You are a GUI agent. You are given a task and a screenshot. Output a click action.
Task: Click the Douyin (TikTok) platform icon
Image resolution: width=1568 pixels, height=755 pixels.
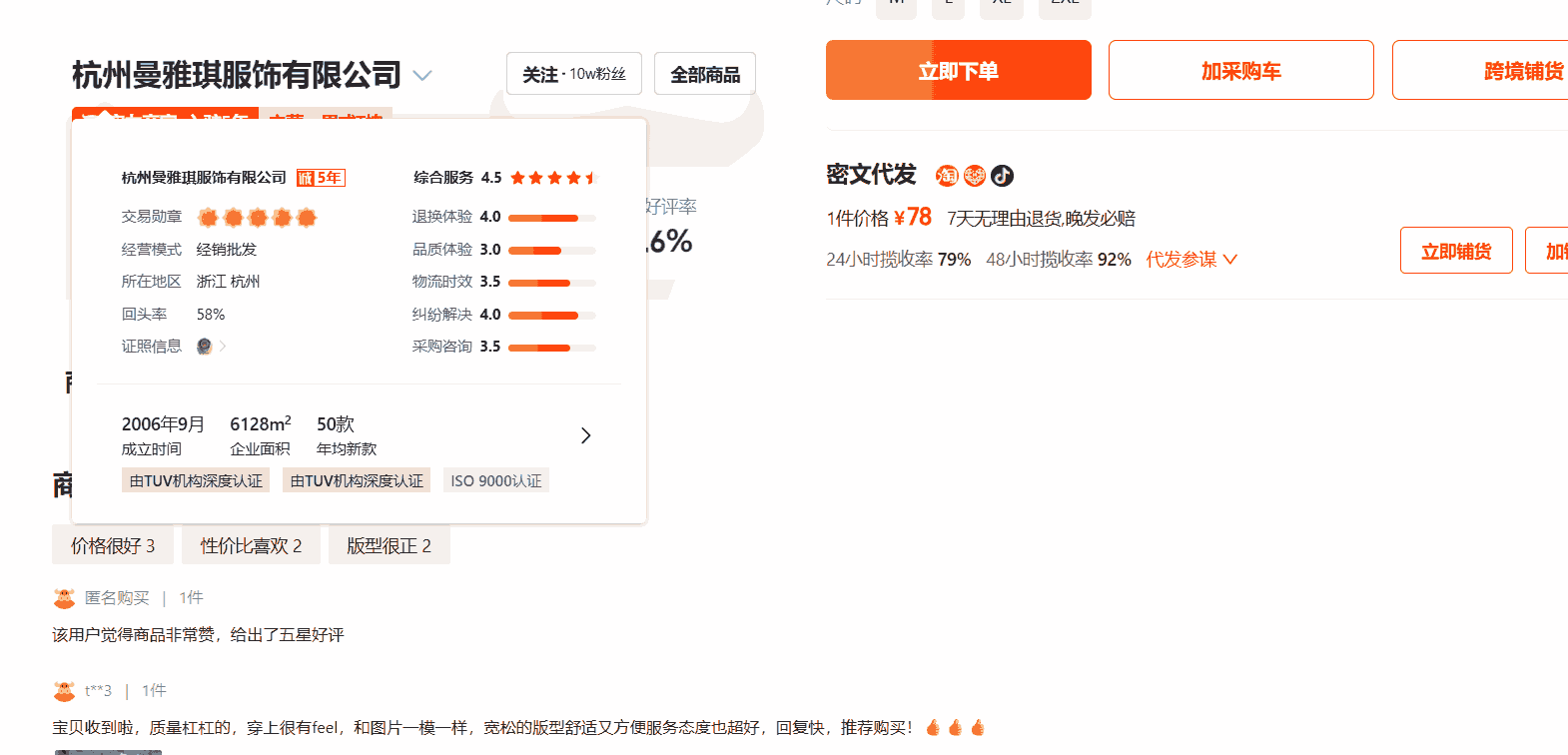[x=1002, y=176]
